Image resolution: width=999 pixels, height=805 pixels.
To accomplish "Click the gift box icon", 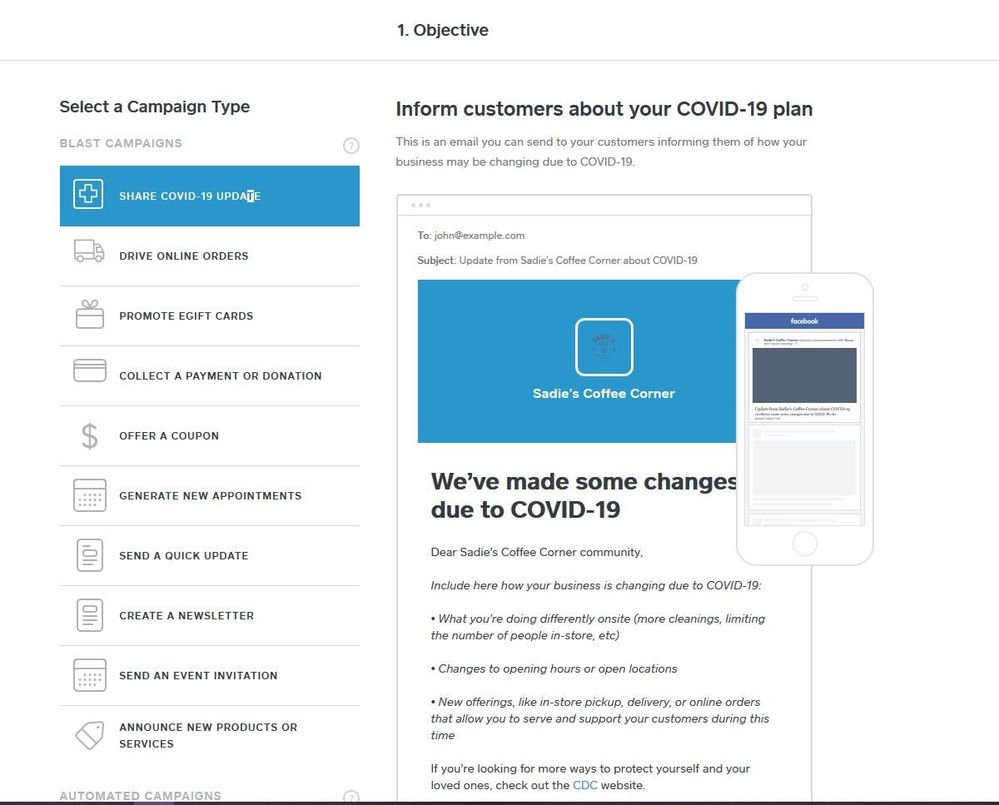I will point(89,315).
